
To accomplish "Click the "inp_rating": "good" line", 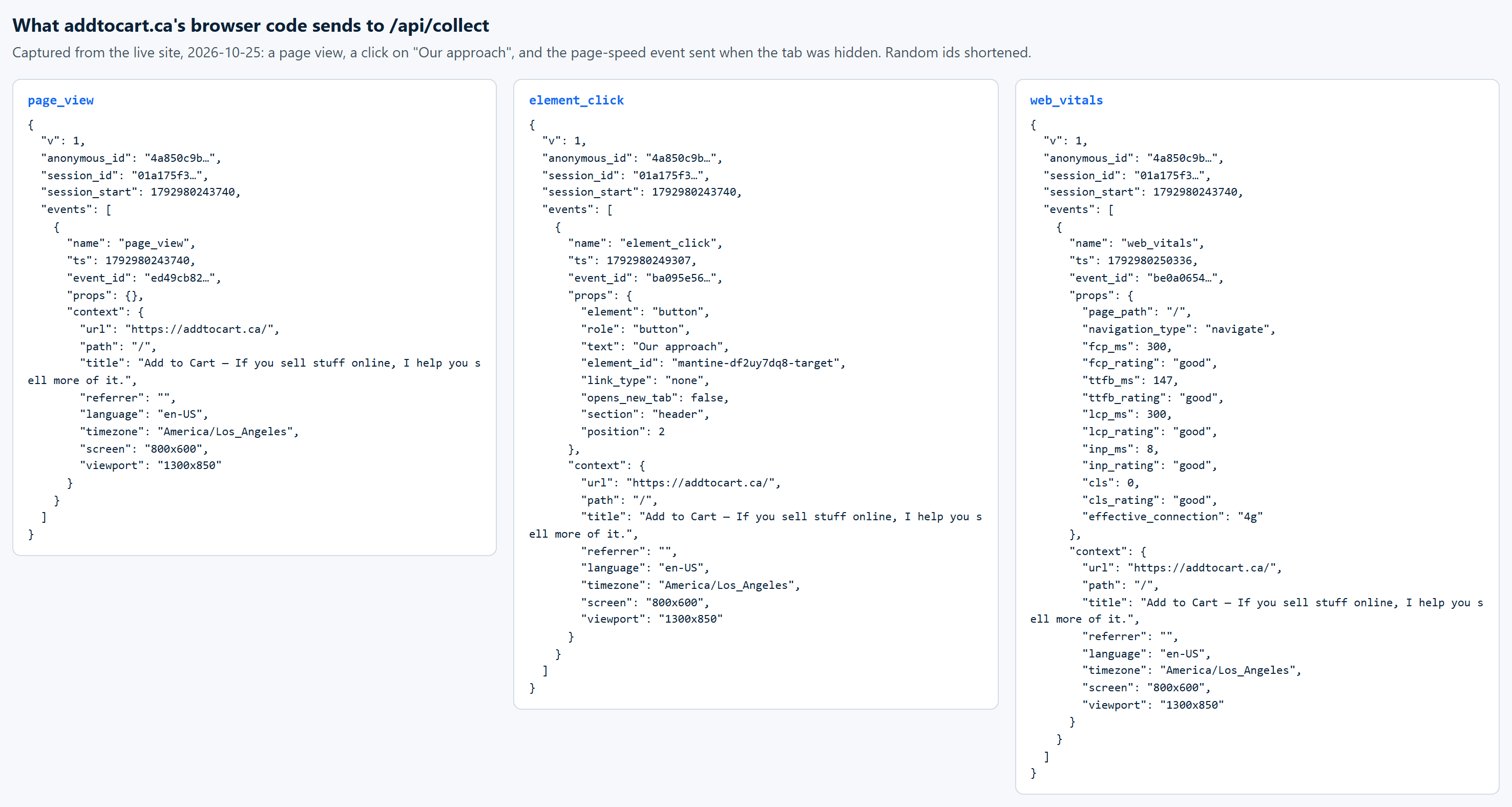I will tap(1149, 465).
